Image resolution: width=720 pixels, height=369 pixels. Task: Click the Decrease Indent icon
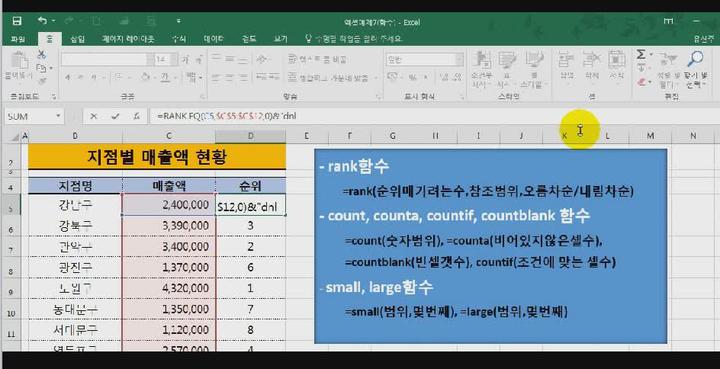coord(261,76)
